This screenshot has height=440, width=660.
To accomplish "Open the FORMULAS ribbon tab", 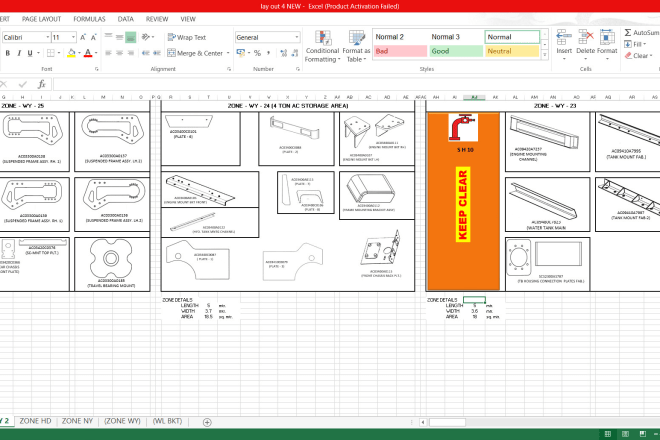I will pyautogui.click(x=89, y=19).
